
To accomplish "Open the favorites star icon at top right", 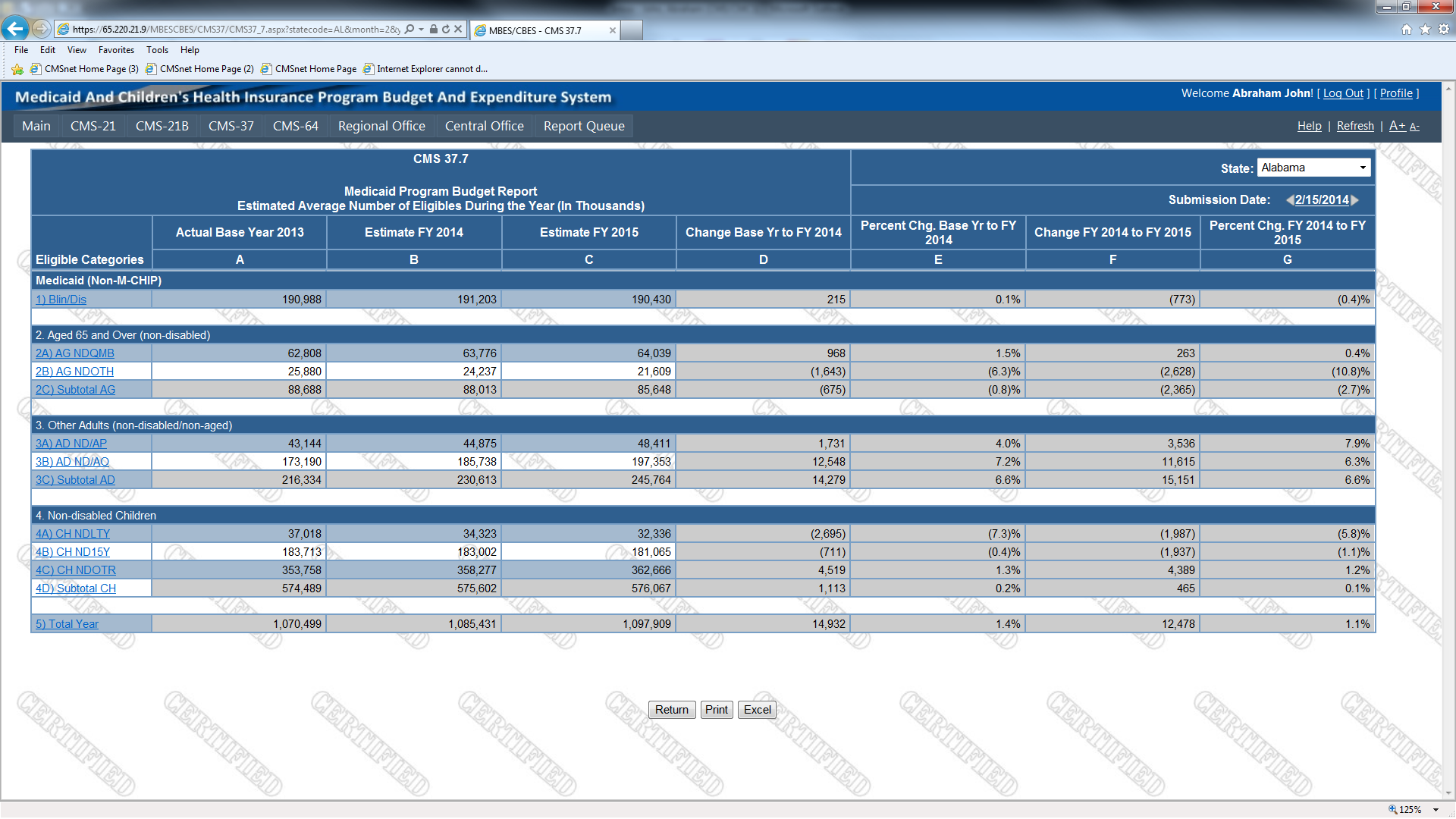I will click(1425, 30).
